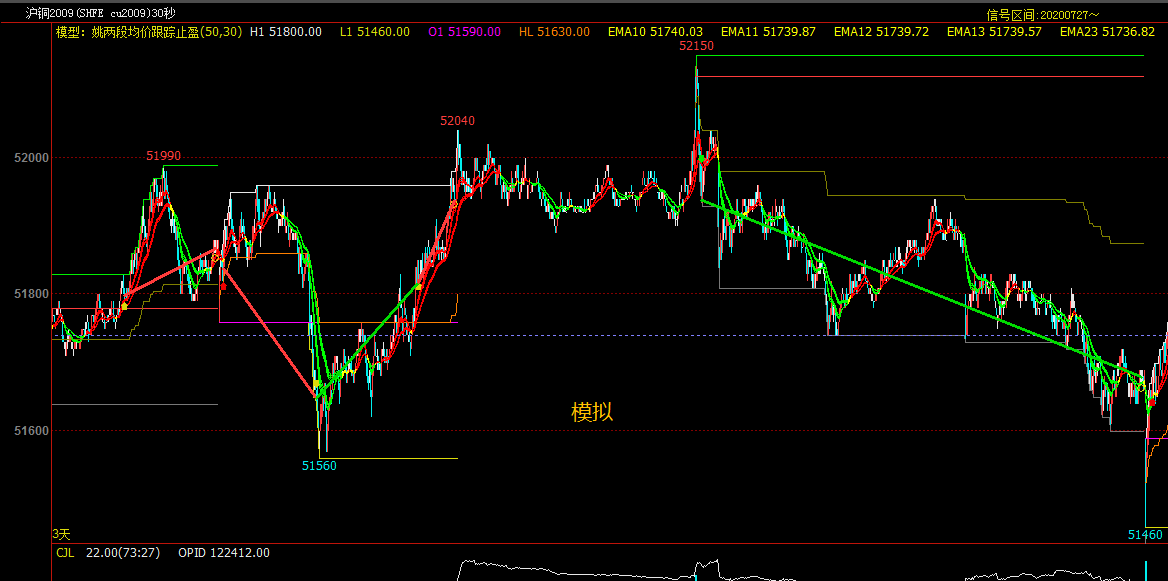Select the CJL volume indicator label
1168x581 pixels.
pyautogui.click(x=65, y=553)
